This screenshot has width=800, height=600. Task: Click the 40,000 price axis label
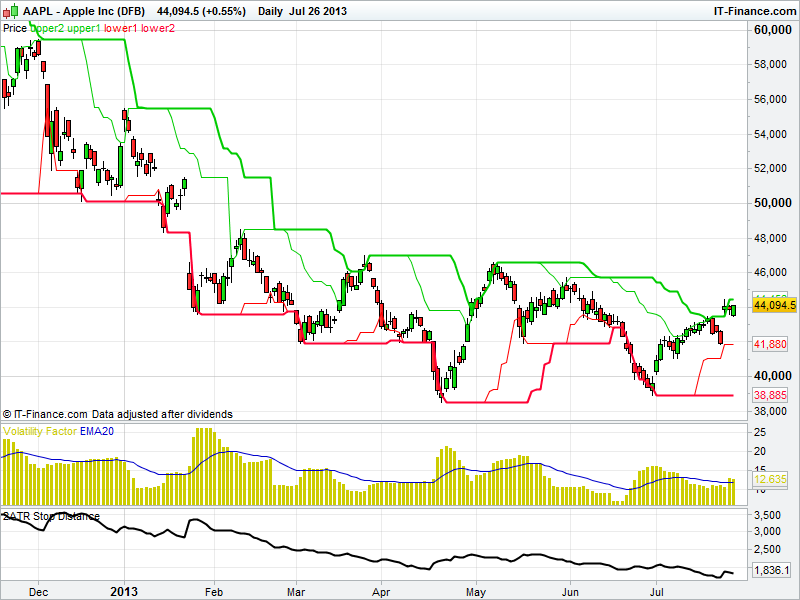coord(772,376)
